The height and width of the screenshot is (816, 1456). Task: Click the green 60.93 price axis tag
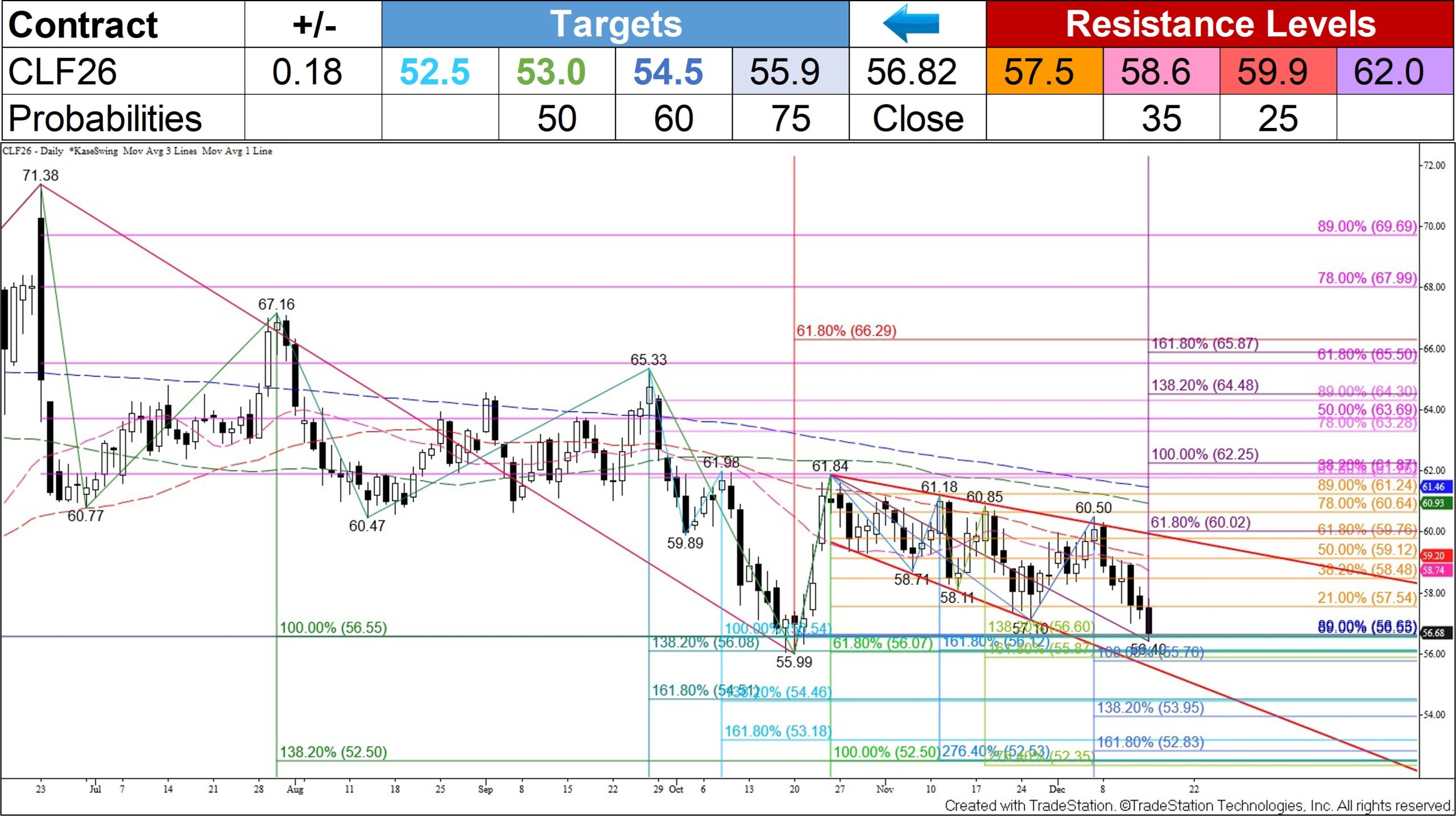point(1436,503)
